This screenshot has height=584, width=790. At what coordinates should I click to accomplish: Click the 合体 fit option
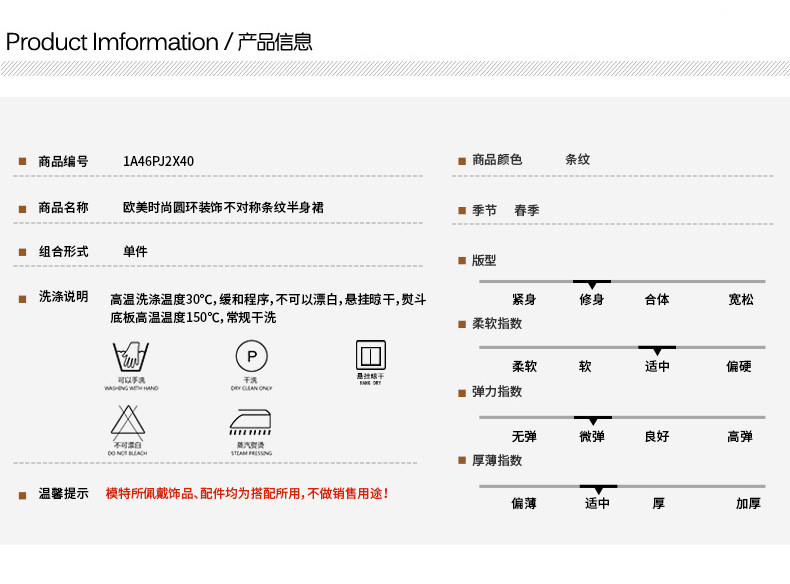(x=656, y=299)
